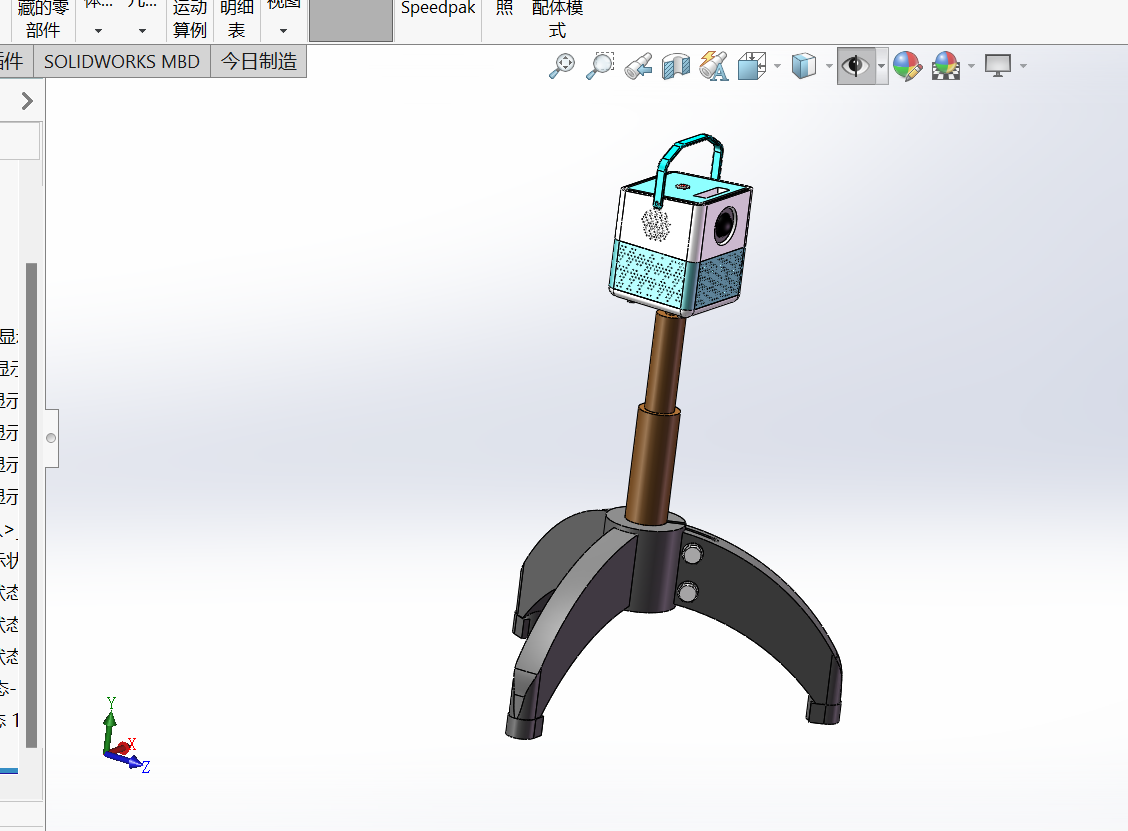This screenshot has width=1128, height=831.
Task: Expand Hide/Show Items dropdown arrow
Action: pyautogui.click(x=881, y=66)
